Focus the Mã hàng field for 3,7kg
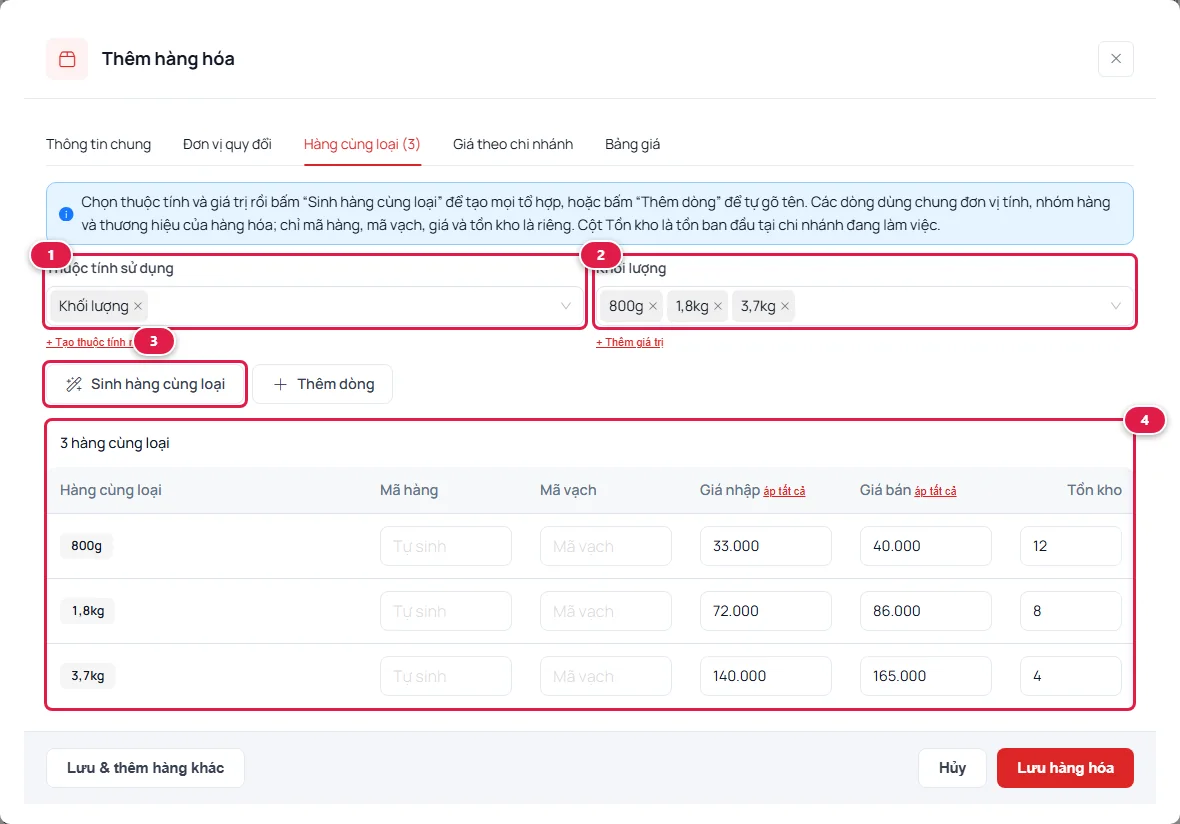Viewport: 1180px width, 824px height. pyautogui.click(x=446, y=676)
